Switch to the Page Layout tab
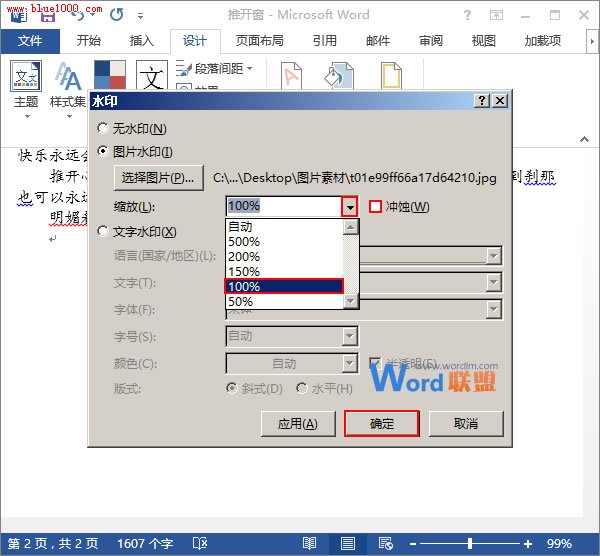 (x=259, y=41)
